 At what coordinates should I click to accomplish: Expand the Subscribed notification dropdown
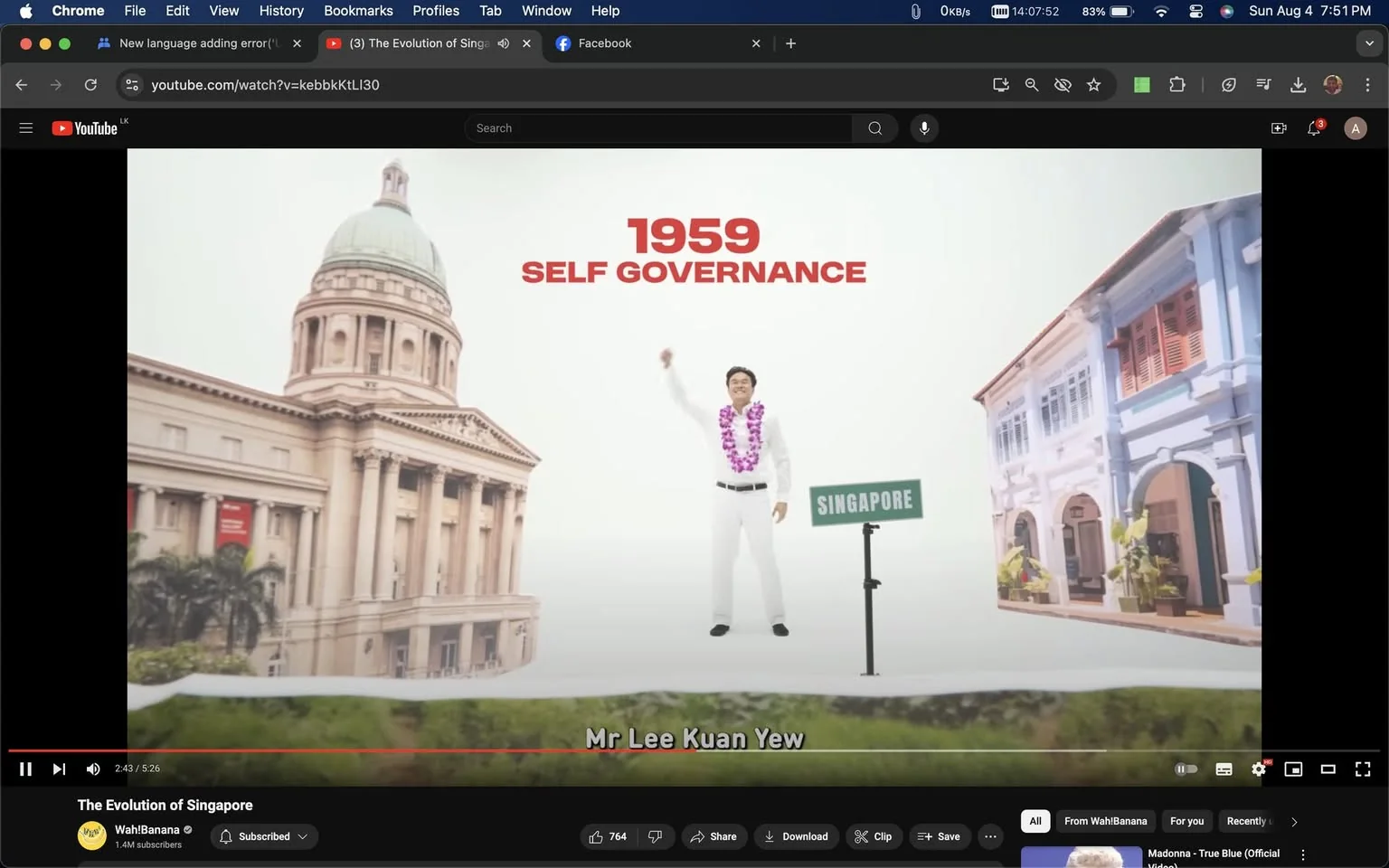(264, 836)
